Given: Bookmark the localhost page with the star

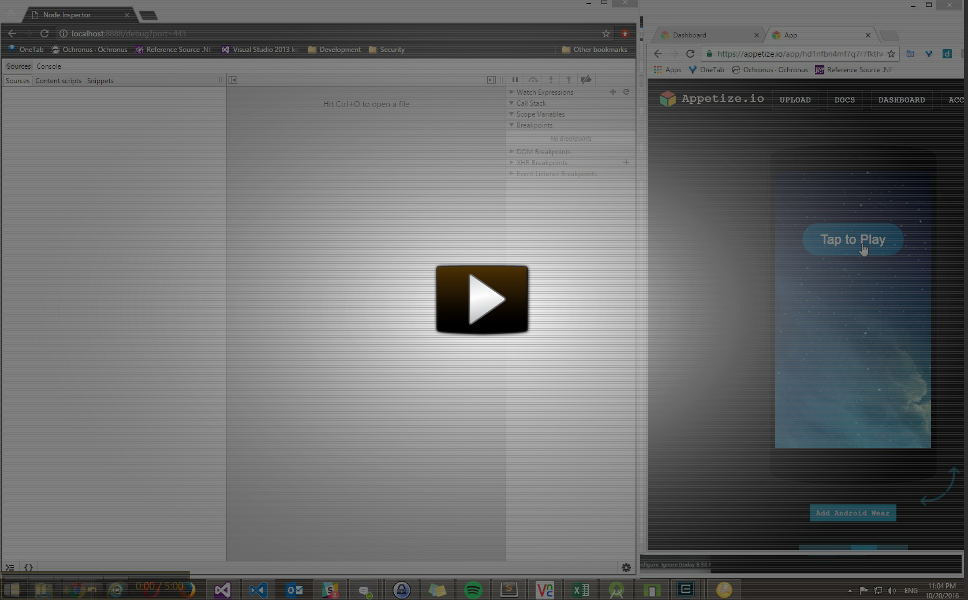Looking at the screenshot, I should click(606, 33).
